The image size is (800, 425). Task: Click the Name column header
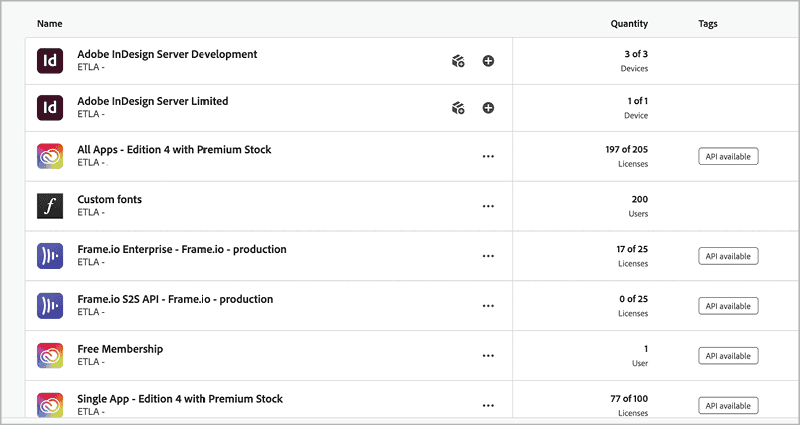click(49, 23)
